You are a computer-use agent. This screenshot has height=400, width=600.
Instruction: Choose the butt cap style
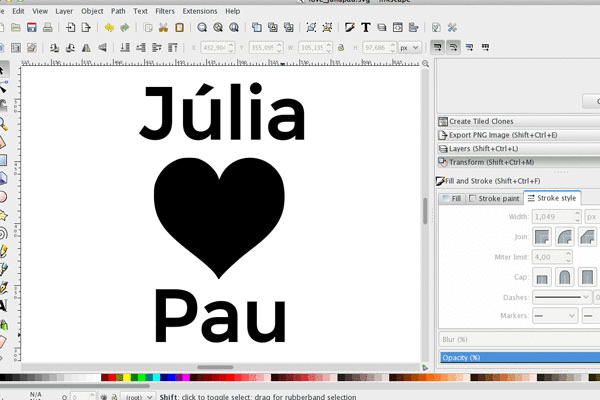(x=542, y=277)
